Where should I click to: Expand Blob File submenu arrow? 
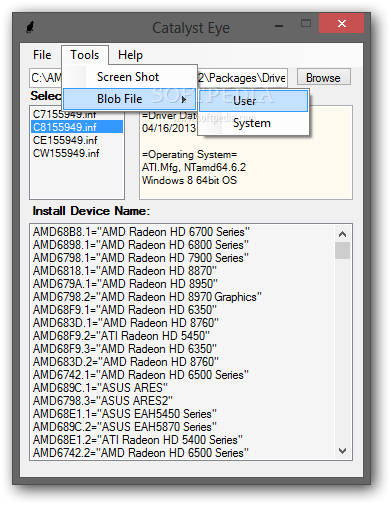(184, 99)
